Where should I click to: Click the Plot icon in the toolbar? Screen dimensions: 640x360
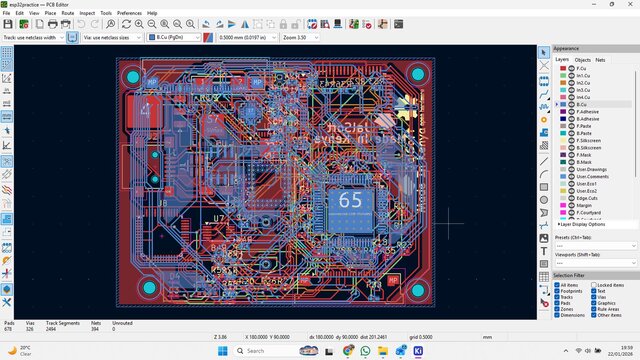(65, 24)
